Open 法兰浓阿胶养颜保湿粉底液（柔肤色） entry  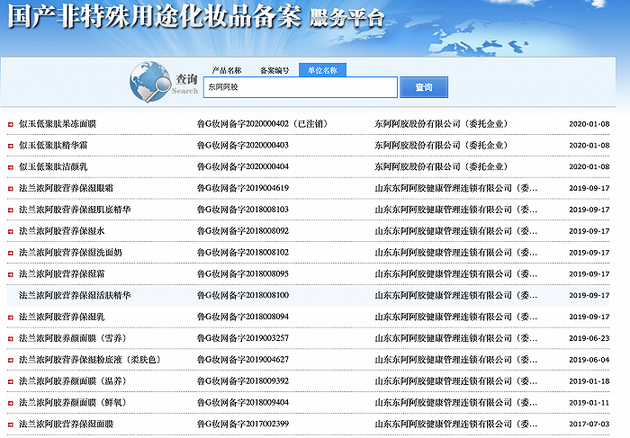tap(89, 360)
